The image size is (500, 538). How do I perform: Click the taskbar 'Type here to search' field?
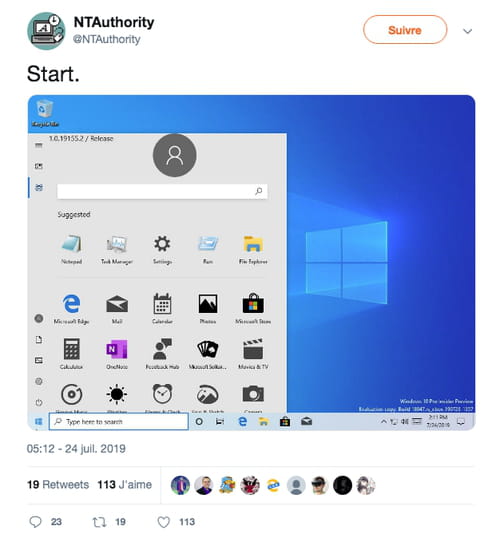pyautogui.click(x=119, y=421)
